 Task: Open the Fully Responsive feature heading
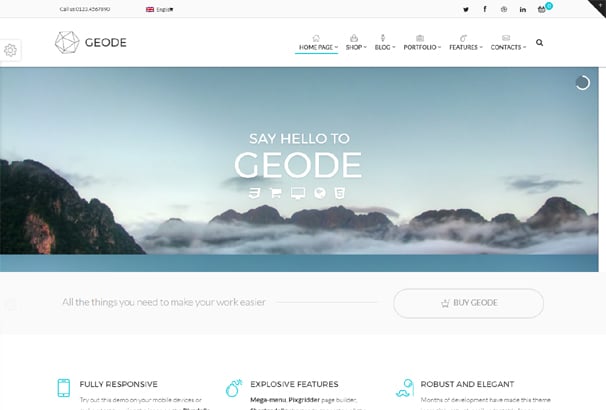point(119,384)
